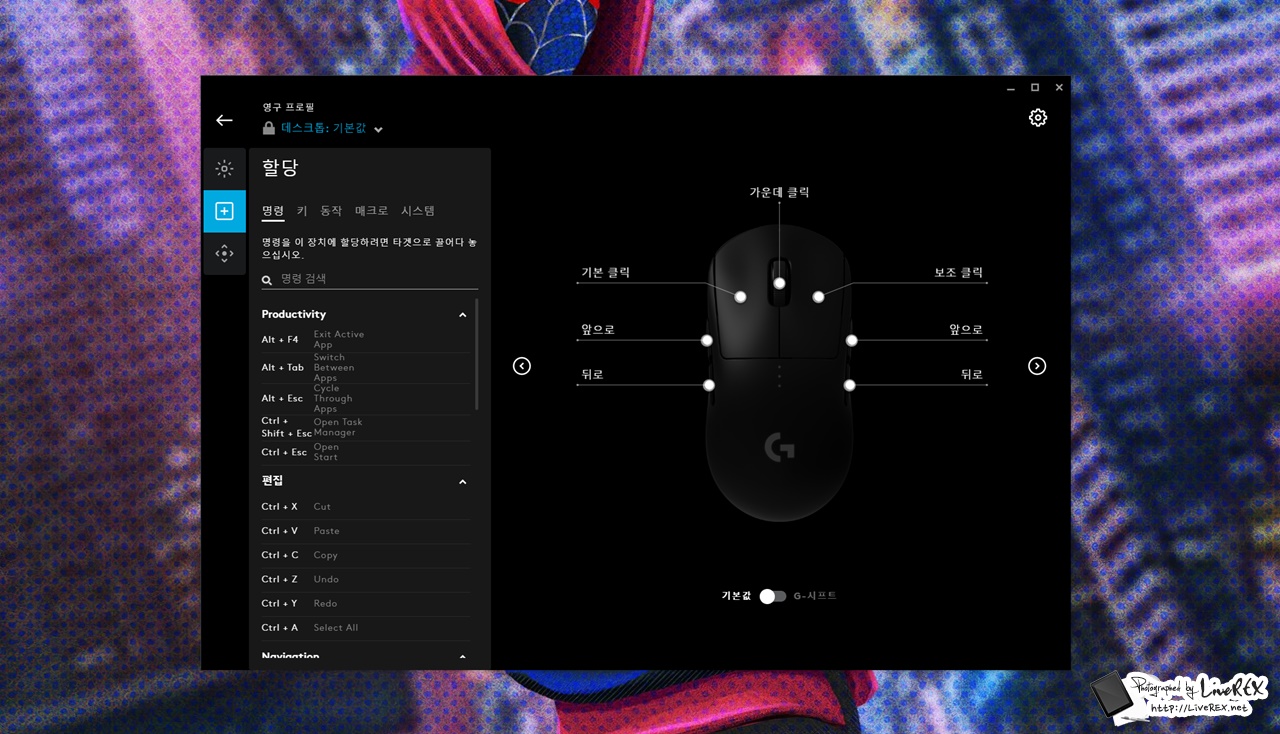Show previous mouse view with left arrow

pos(522,366)
